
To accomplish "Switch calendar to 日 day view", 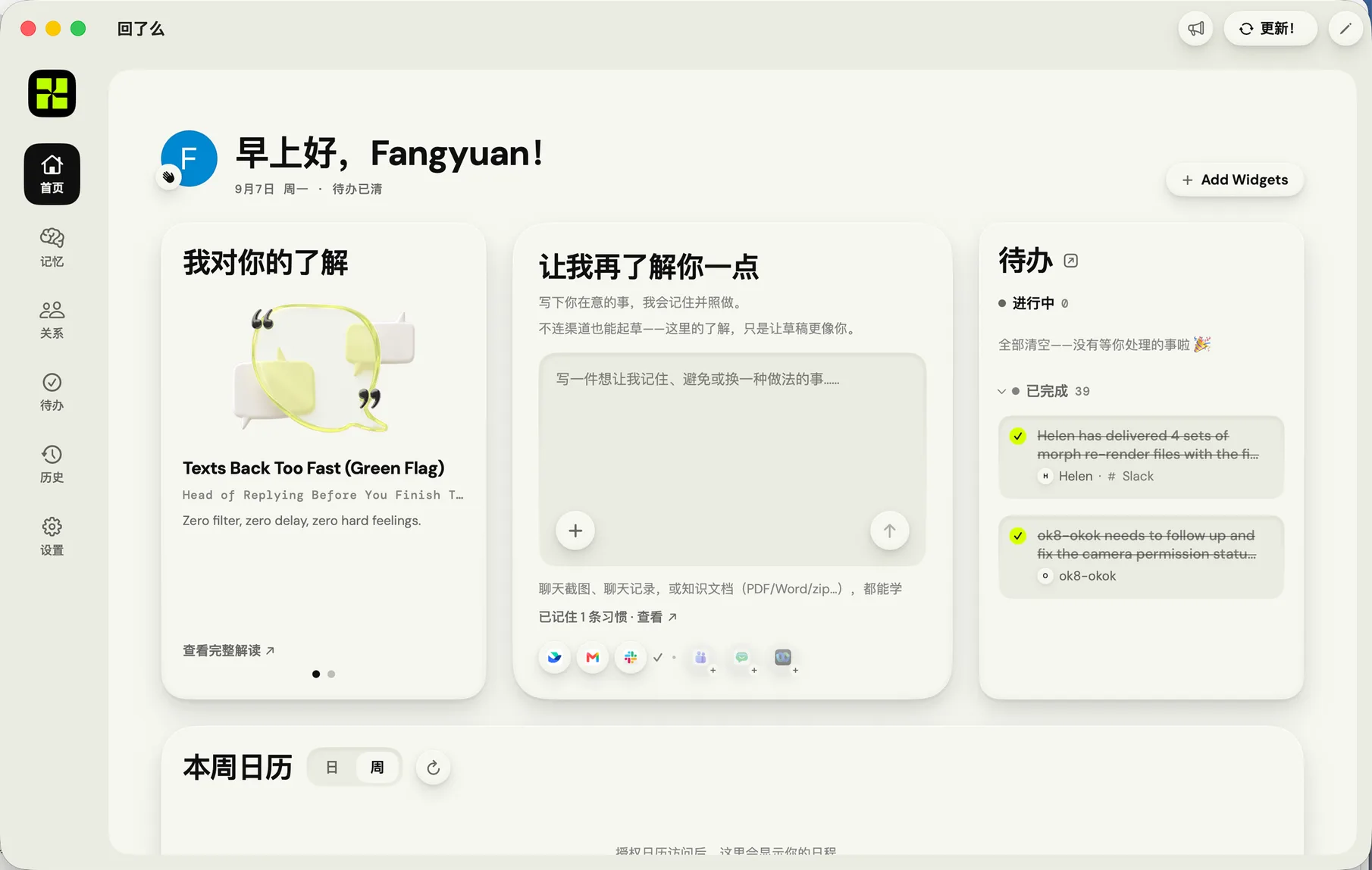I will [x=332, y=768].
